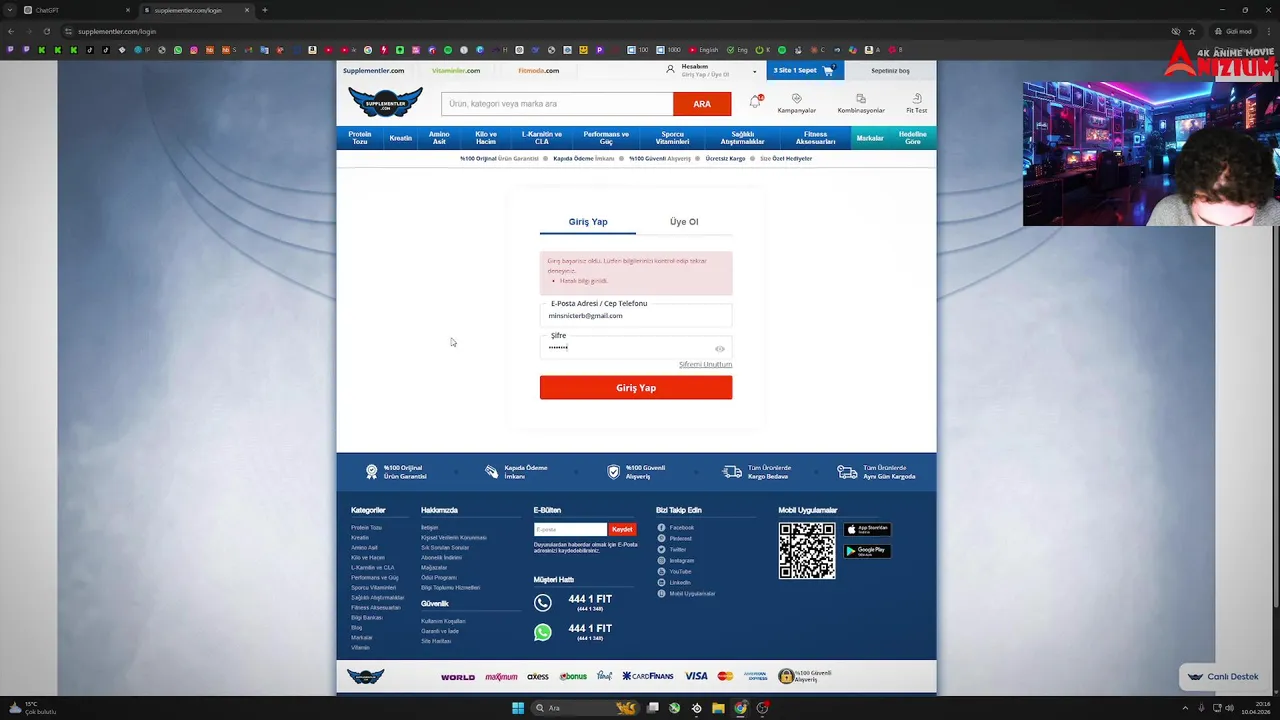Open Fitness Aksesuarları menu
Image resolution: width=1280 pixels, height=720 pixels.
(x=815, y=138)
